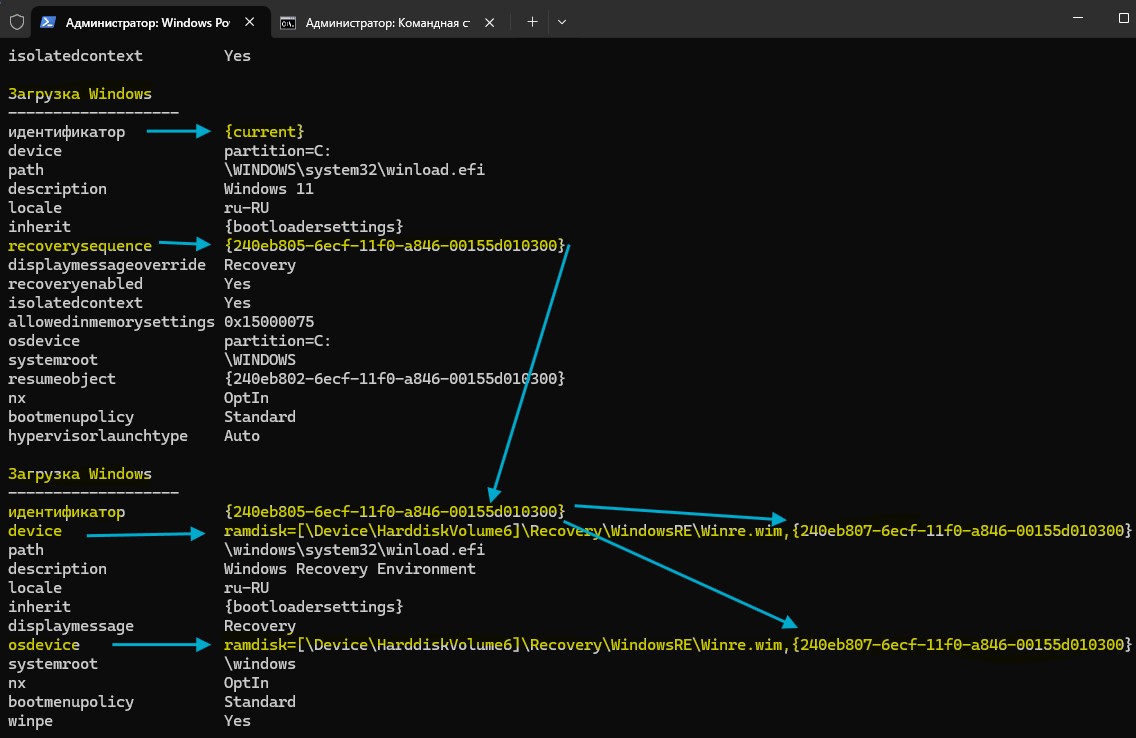This screenshot has height=738, width=1136.
Task: Click the {current} identifier value
Action: [x=264, y=132]
